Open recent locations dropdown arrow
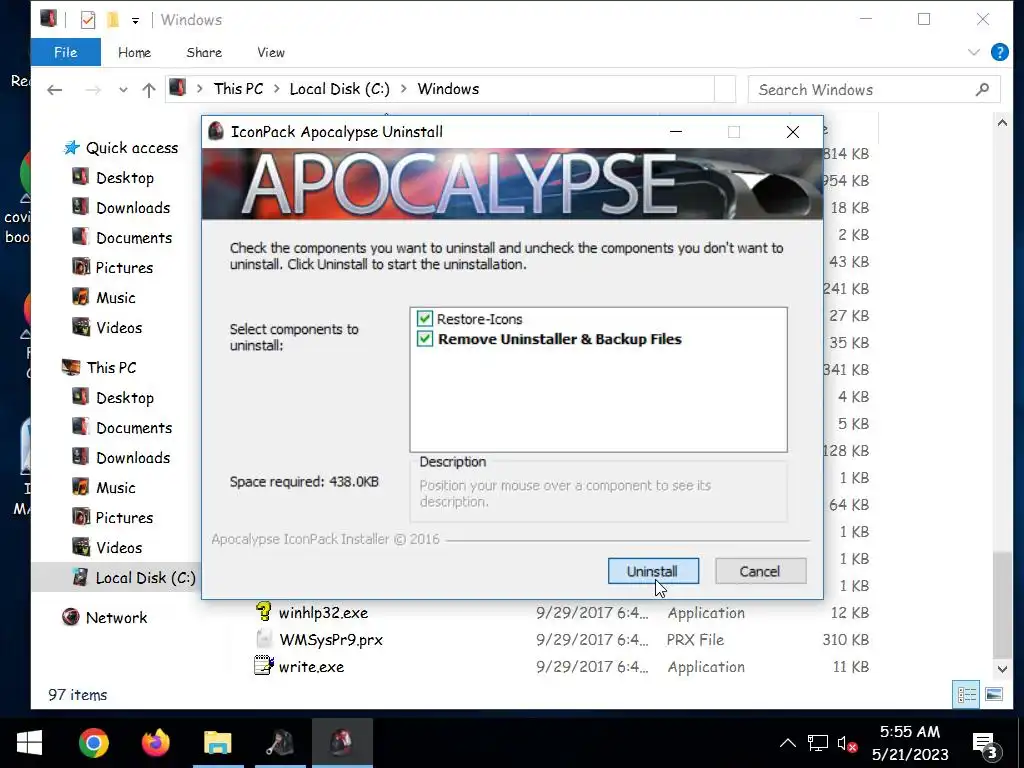 tap(123, 90)
